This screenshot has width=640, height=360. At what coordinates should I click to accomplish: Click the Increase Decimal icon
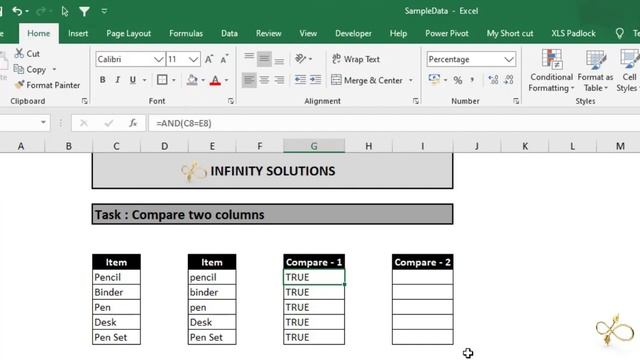pos(493,80)
